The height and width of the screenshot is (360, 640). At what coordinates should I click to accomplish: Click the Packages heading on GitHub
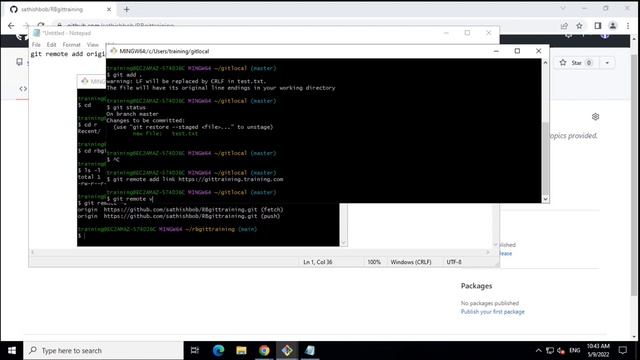(476, 286)
